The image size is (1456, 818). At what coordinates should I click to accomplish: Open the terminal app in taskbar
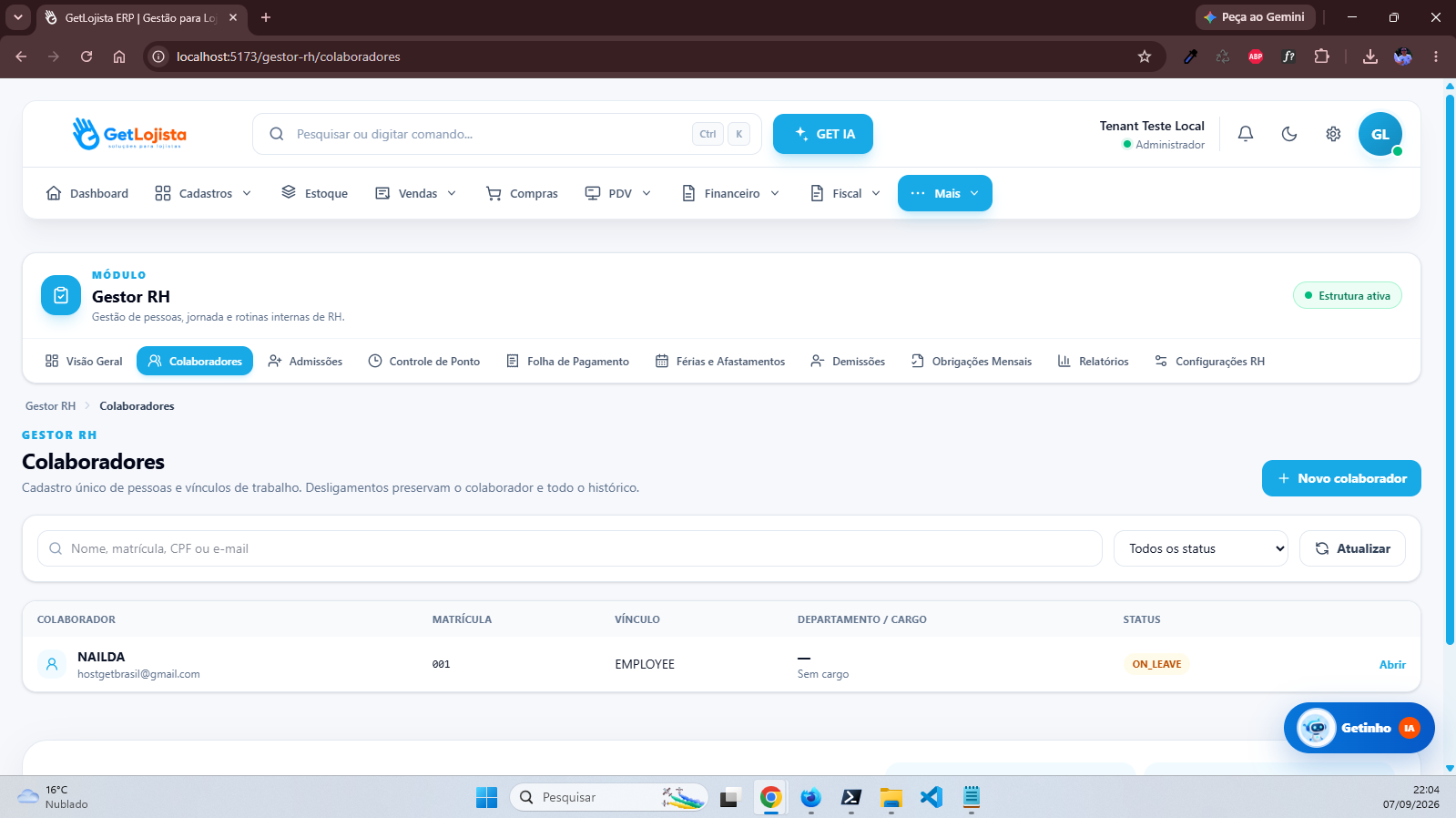coord(850,797)
